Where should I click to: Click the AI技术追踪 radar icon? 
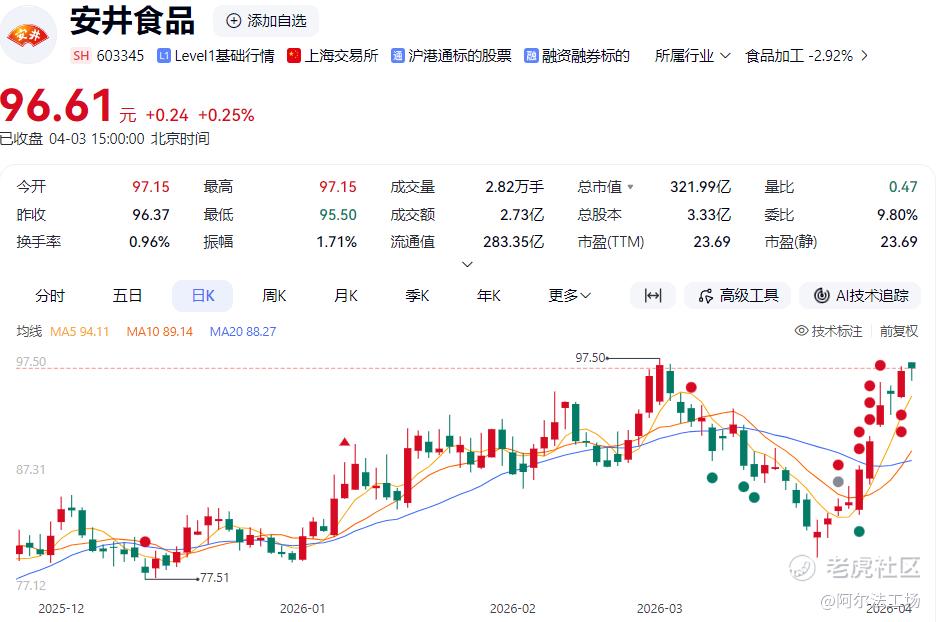[x=821, y=295]
